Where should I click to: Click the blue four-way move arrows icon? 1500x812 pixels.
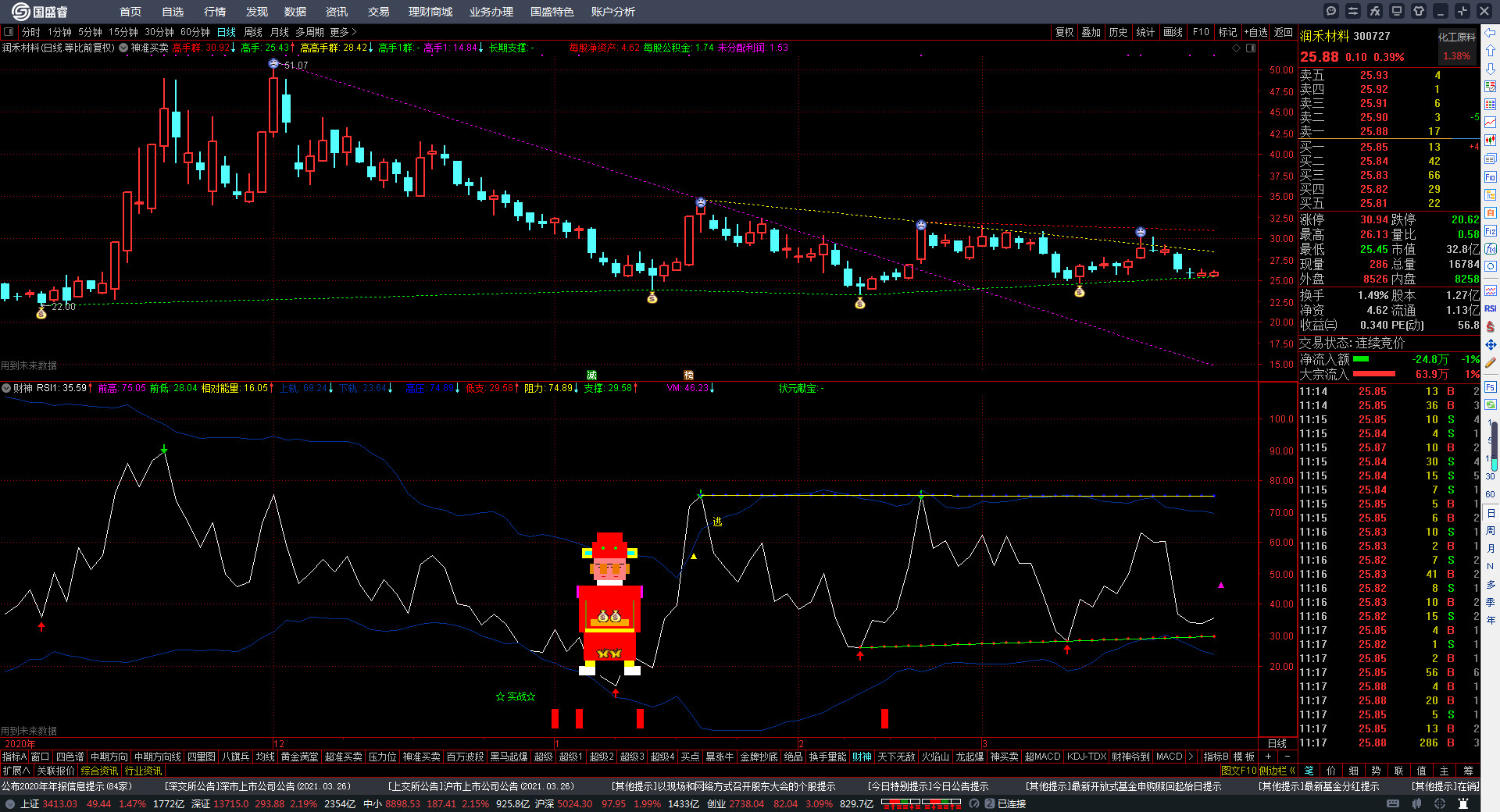click(x=1491, y=344)
